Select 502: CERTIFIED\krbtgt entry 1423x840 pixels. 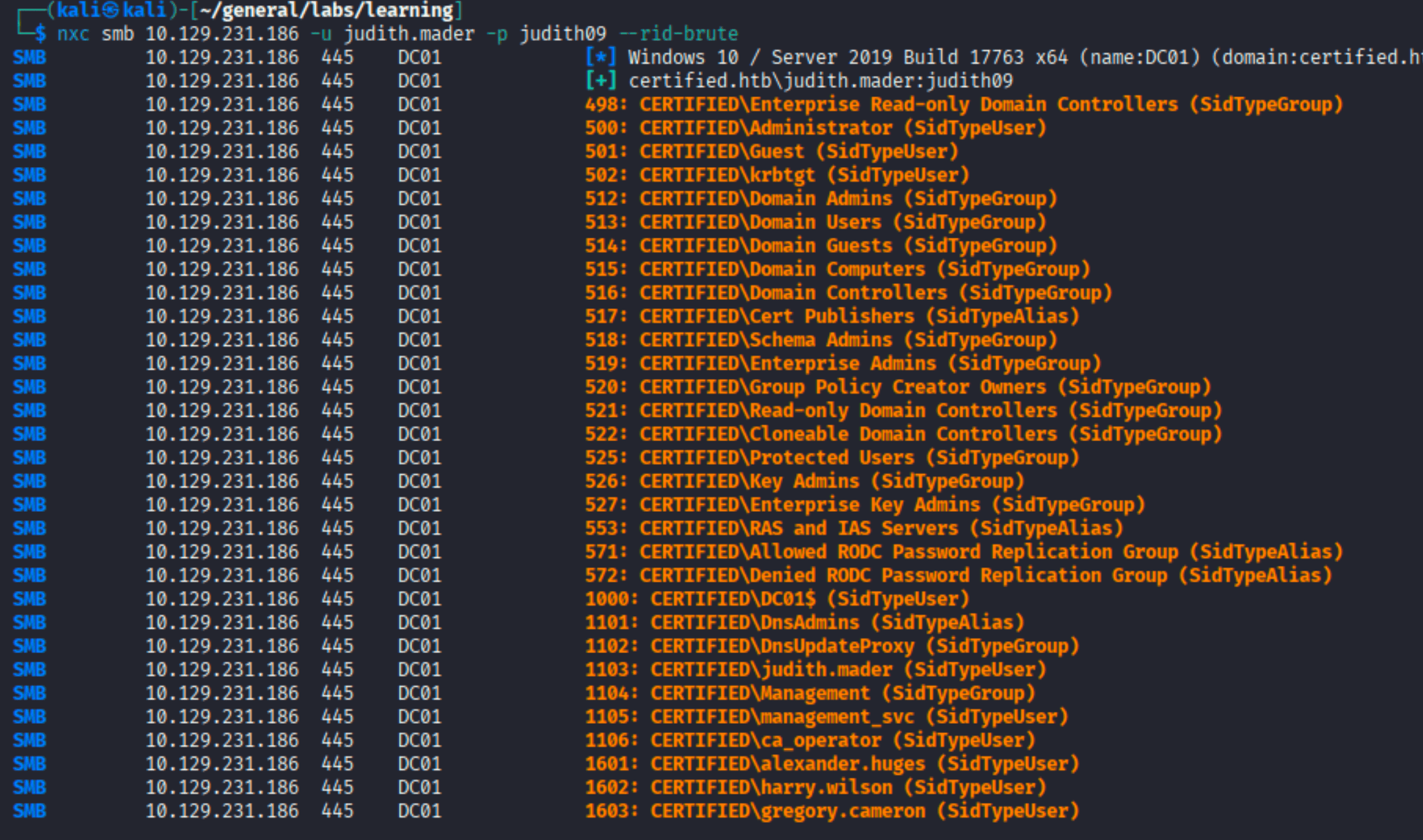(777, 175)
